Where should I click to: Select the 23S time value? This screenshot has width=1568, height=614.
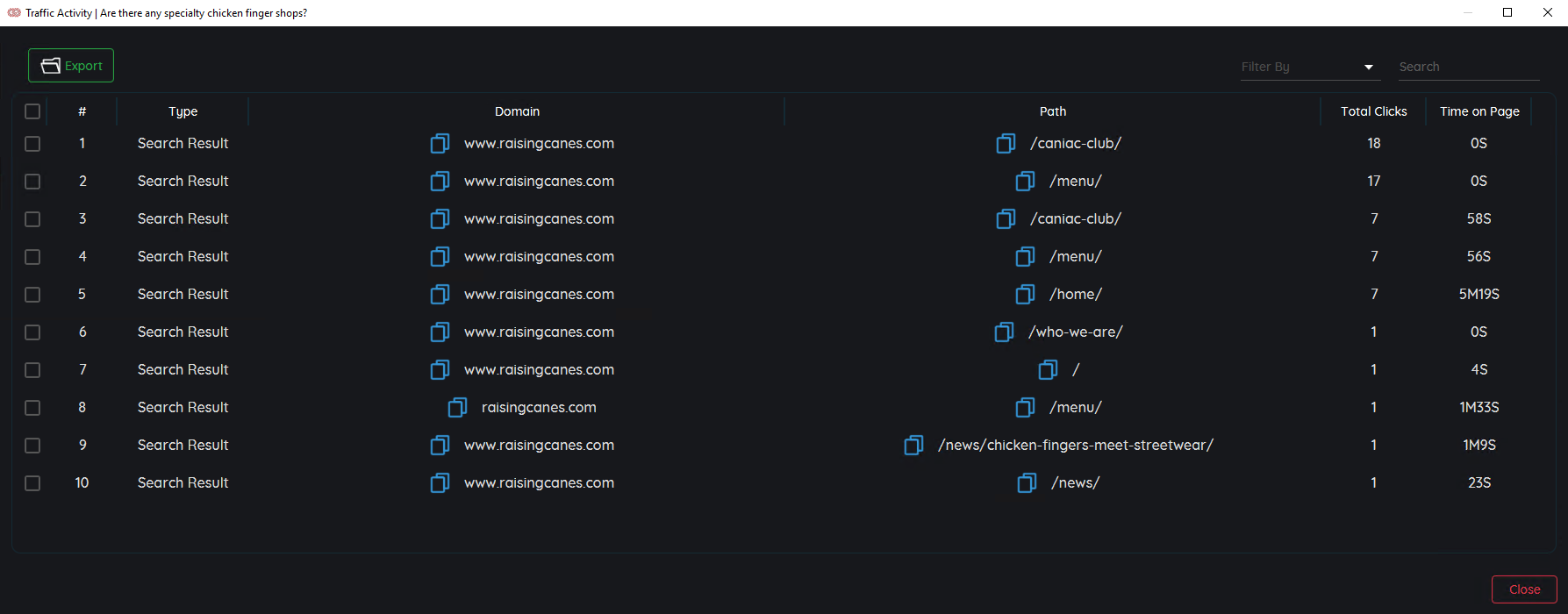pos(1479,482)
